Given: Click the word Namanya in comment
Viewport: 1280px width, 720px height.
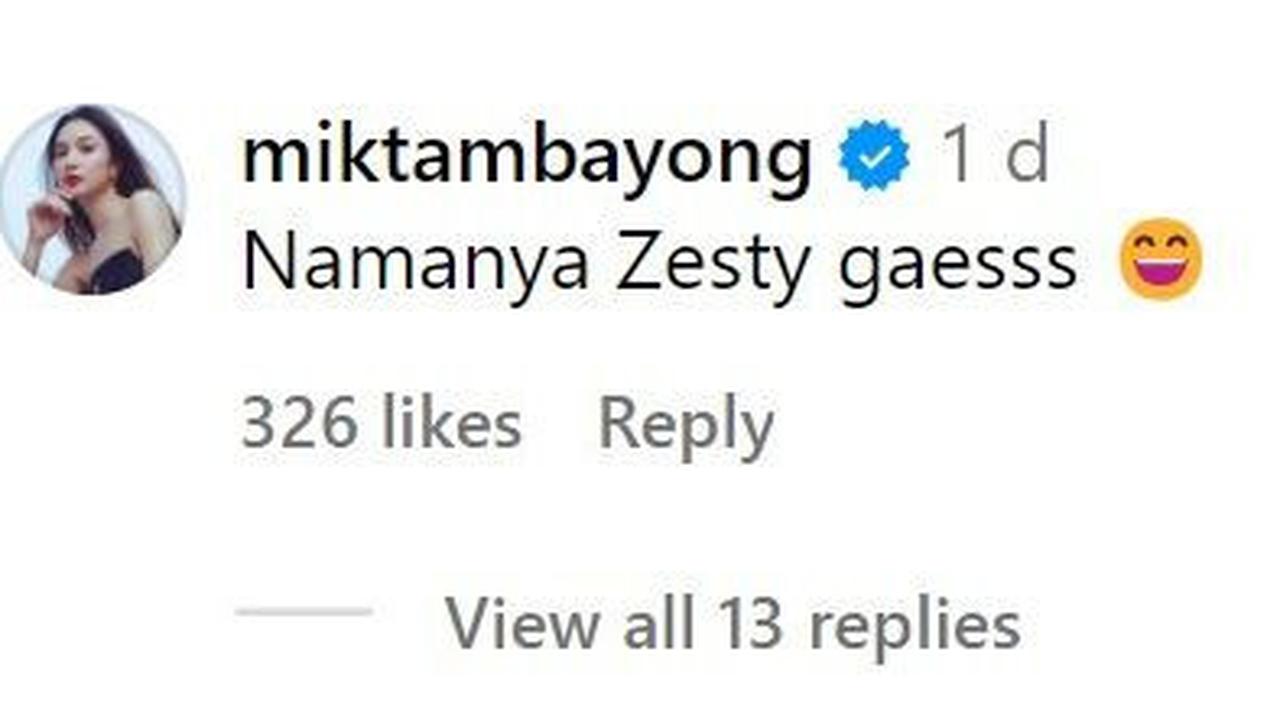Looking at the screenshot, I should coord(415,263).
